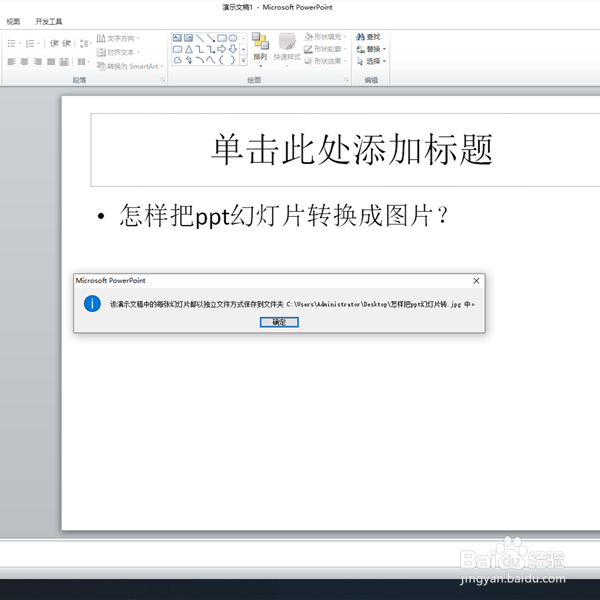Select the rectangle shape
Screen dimensions: 600x600
[x=222, y=38]
